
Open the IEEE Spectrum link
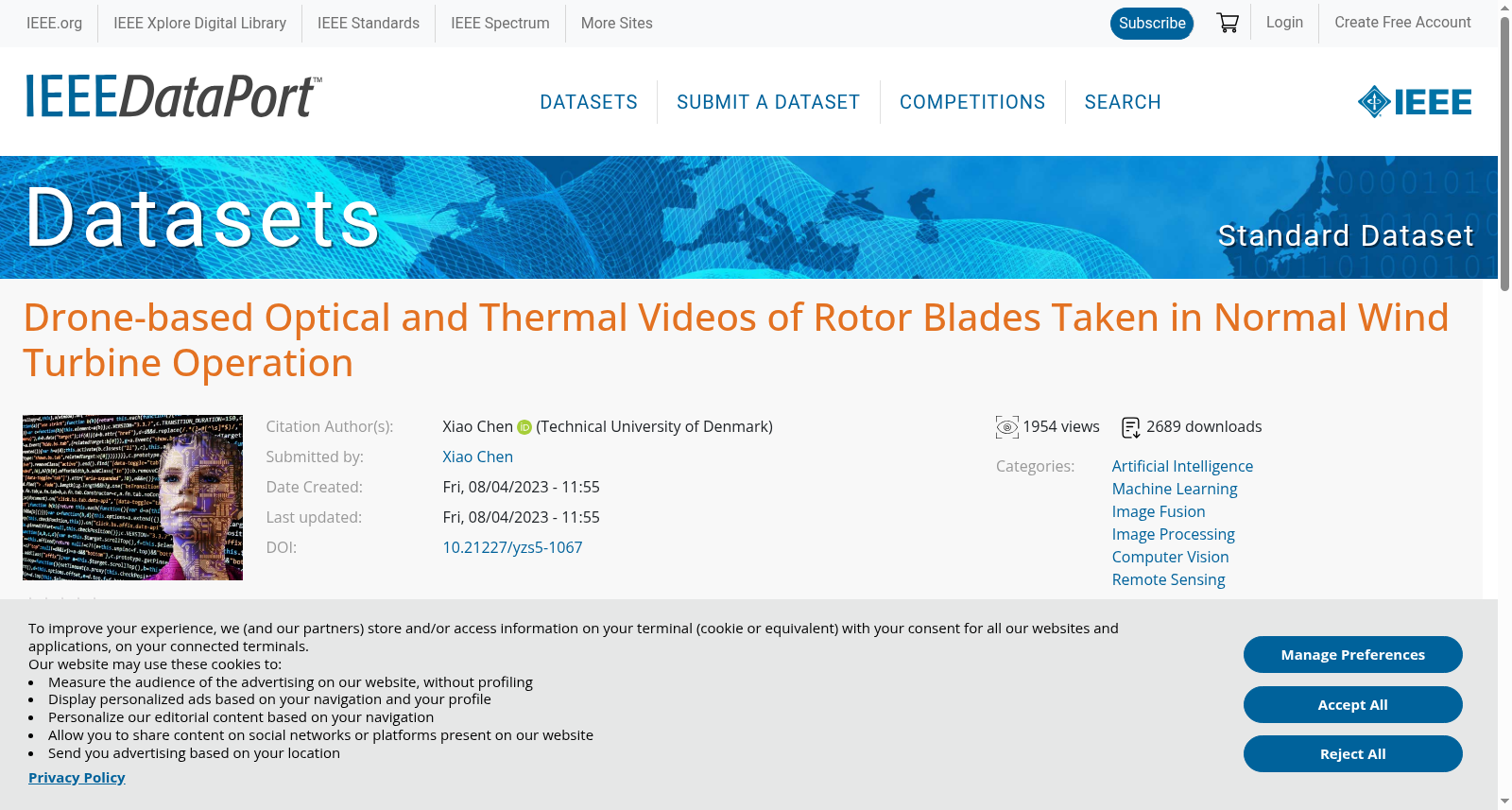coord(500,23)
